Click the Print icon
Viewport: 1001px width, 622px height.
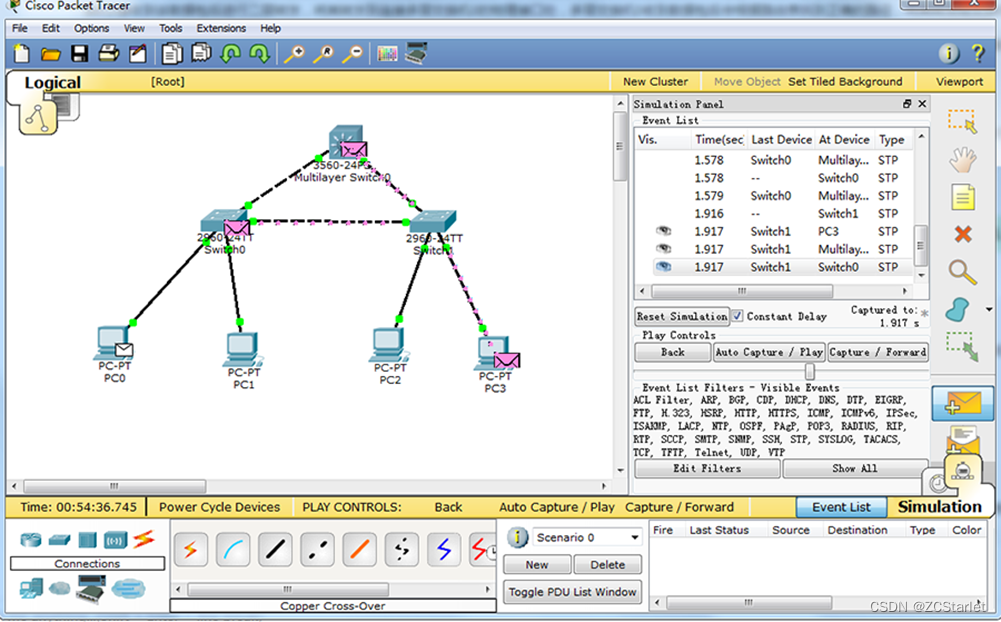point(109,54)
